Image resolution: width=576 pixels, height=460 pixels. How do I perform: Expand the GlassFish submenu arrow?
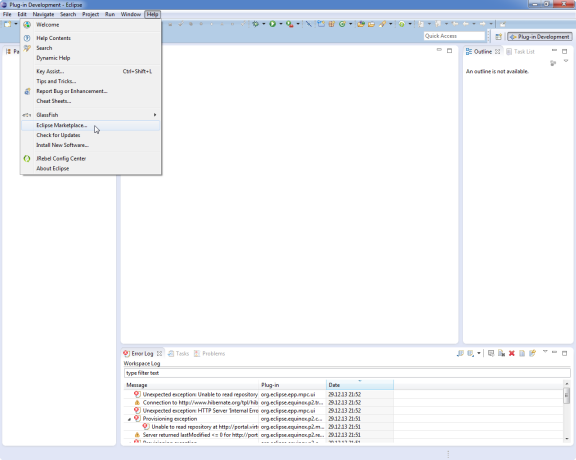(x=155, y=115)
